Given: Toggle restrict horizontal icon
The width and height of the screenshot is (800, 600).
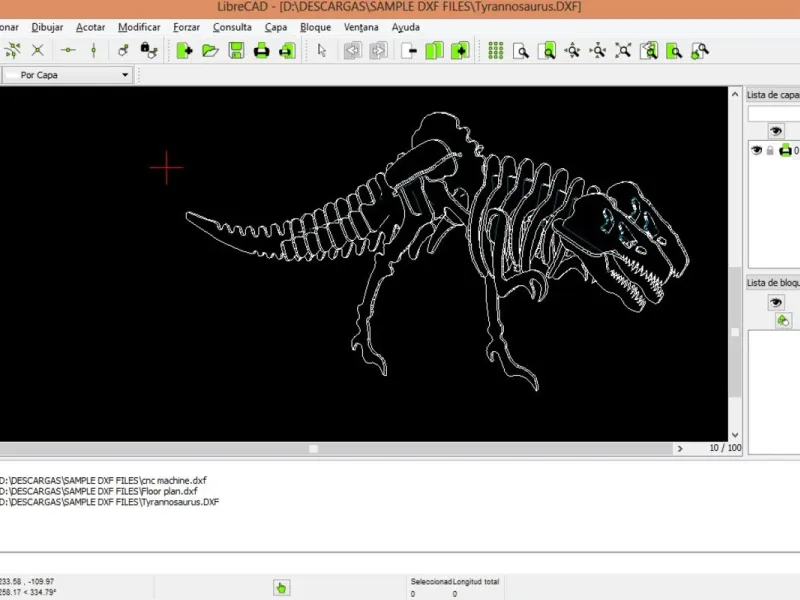Looking at the screenshot, I should tap(68, 50).
